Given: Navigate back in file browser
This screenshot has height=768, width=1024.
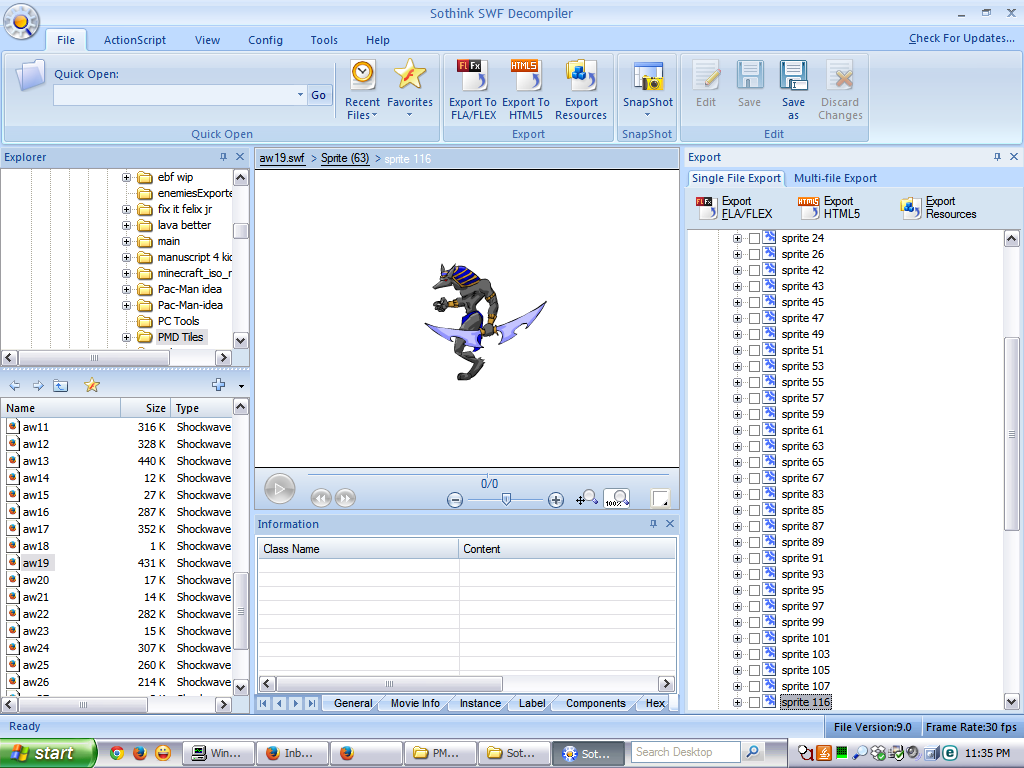Looking at the screenshot, I should tap(14, 386).
